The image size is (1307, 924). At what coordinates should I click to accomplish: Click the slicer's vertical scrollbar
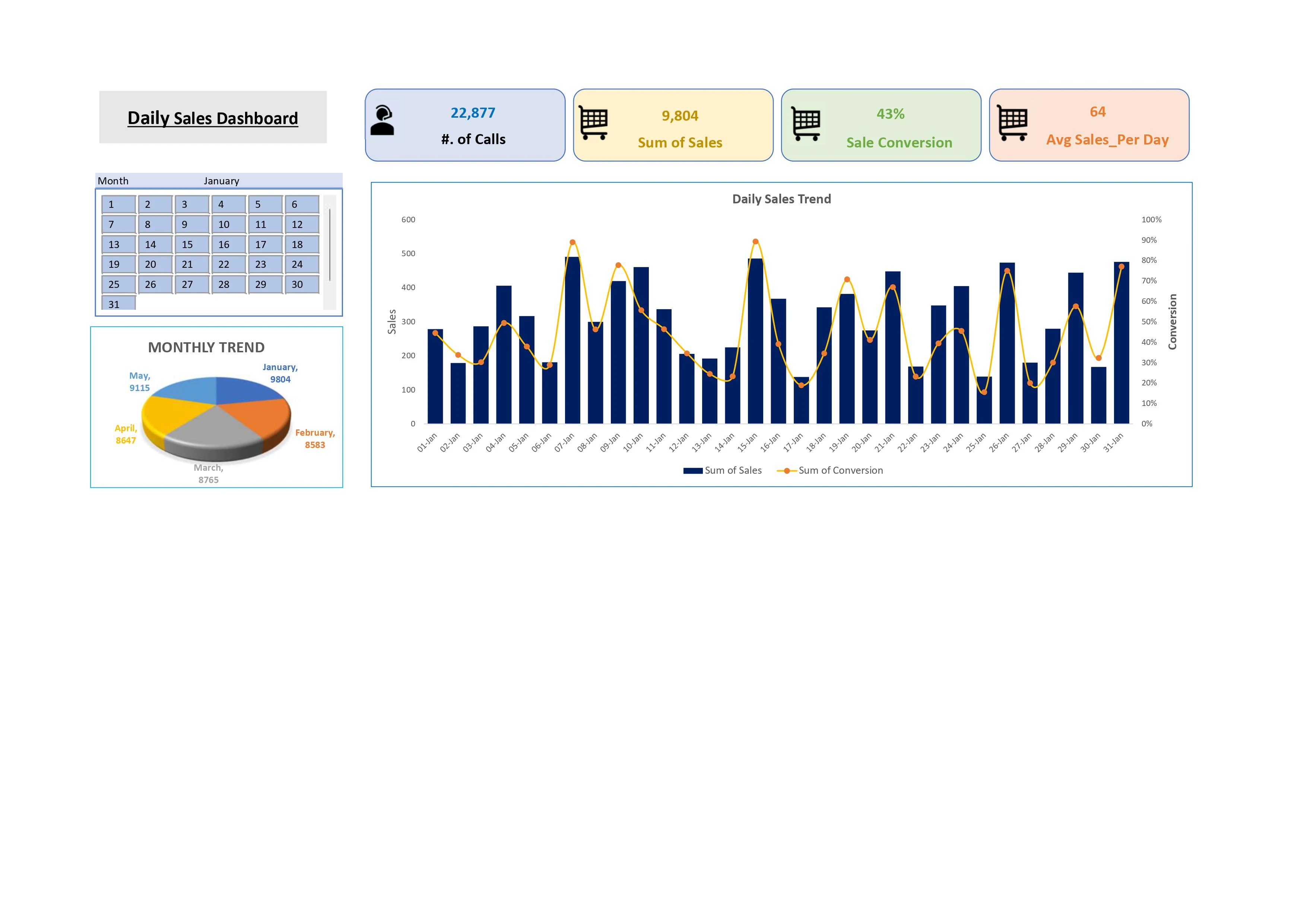coord(330,245)
